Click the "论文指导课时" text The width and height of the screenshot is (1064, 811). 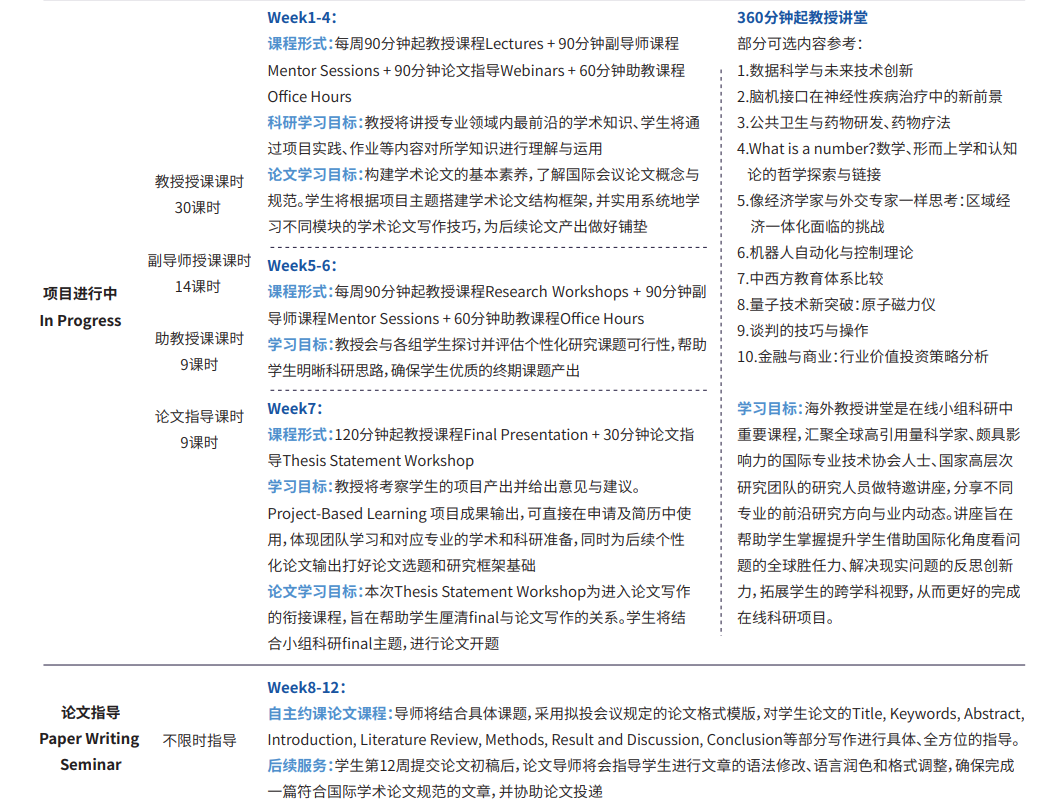pyautogui.click(x=199, y=417)
